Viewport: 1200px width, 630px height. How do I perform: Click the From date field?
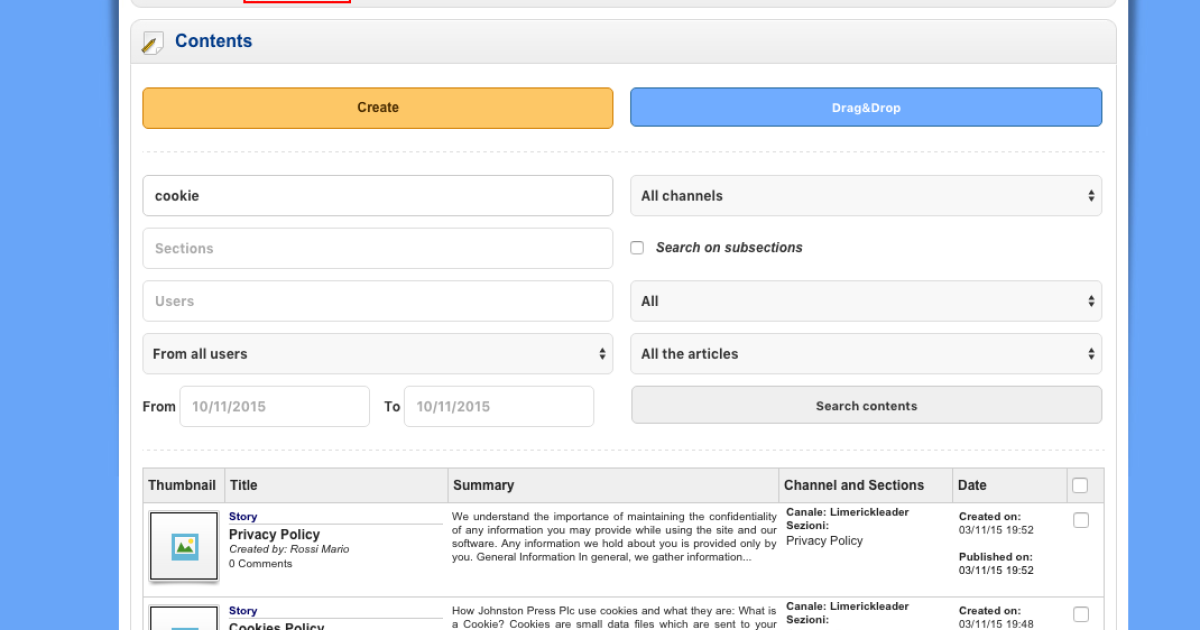(274, 407)
